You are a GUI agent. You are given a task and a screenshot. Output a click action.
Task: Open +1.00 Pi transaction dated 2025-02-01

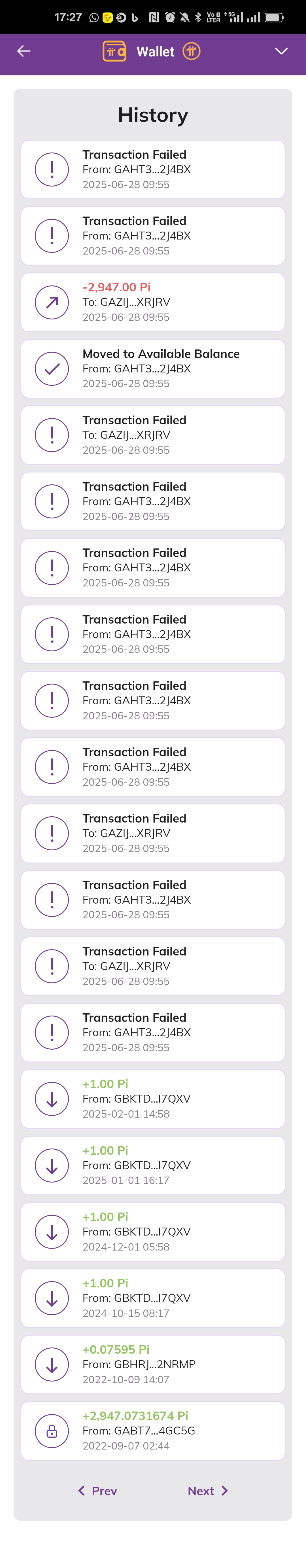click(153, 1099)
